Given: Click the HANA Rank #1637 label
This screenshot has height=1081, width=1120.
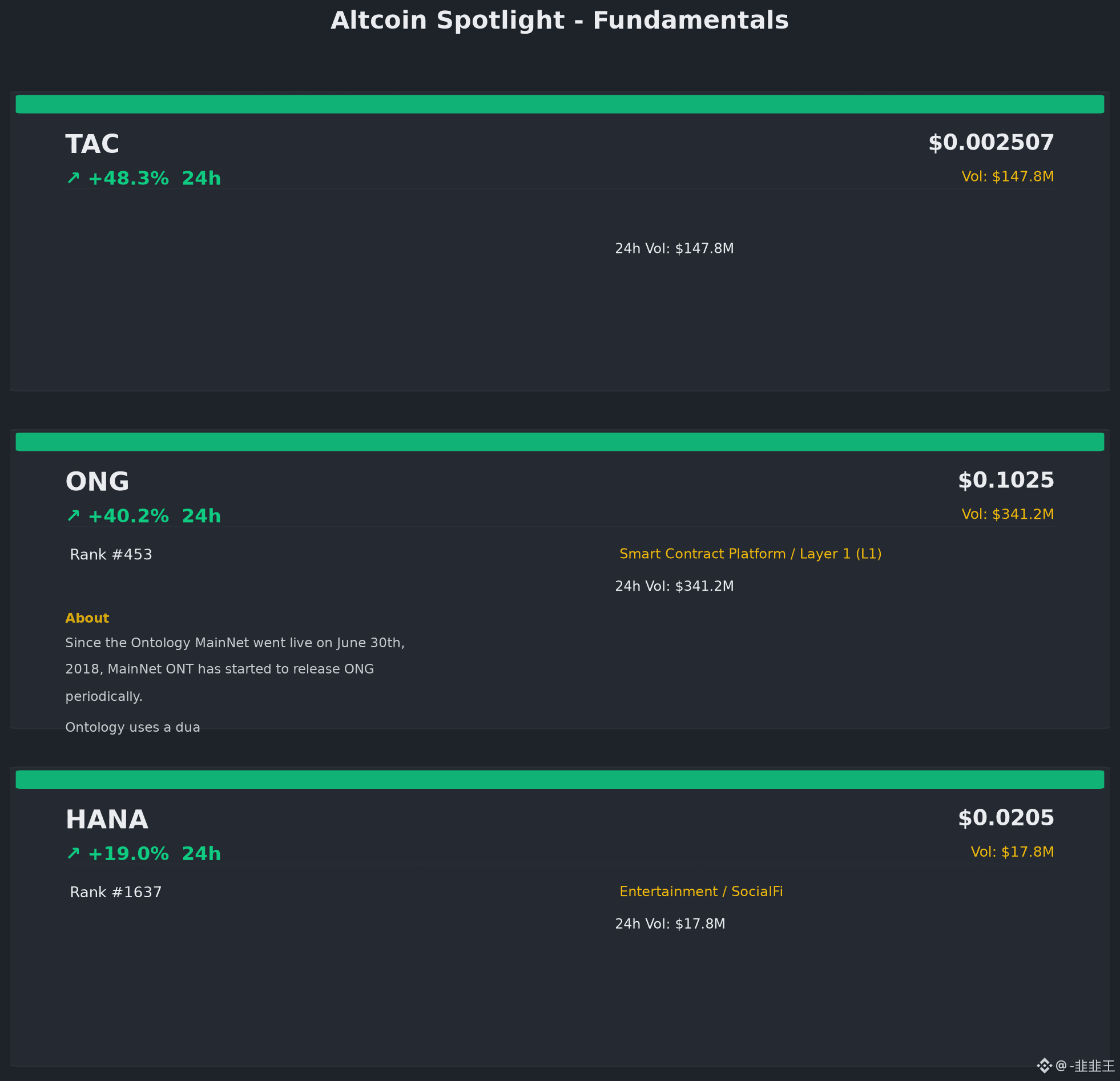Looking at the screenshot, I should pyautogui.click(x=116, y=893).
